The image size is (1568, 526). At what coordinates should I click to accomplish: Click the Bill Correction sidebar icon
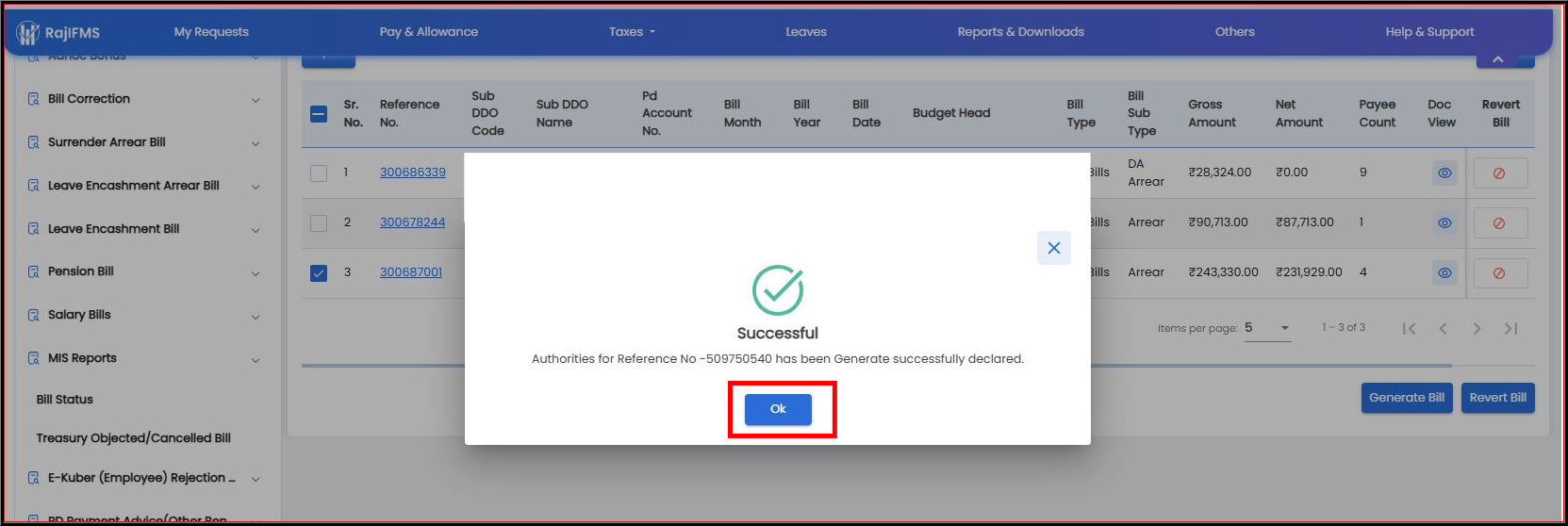(34, 99)
